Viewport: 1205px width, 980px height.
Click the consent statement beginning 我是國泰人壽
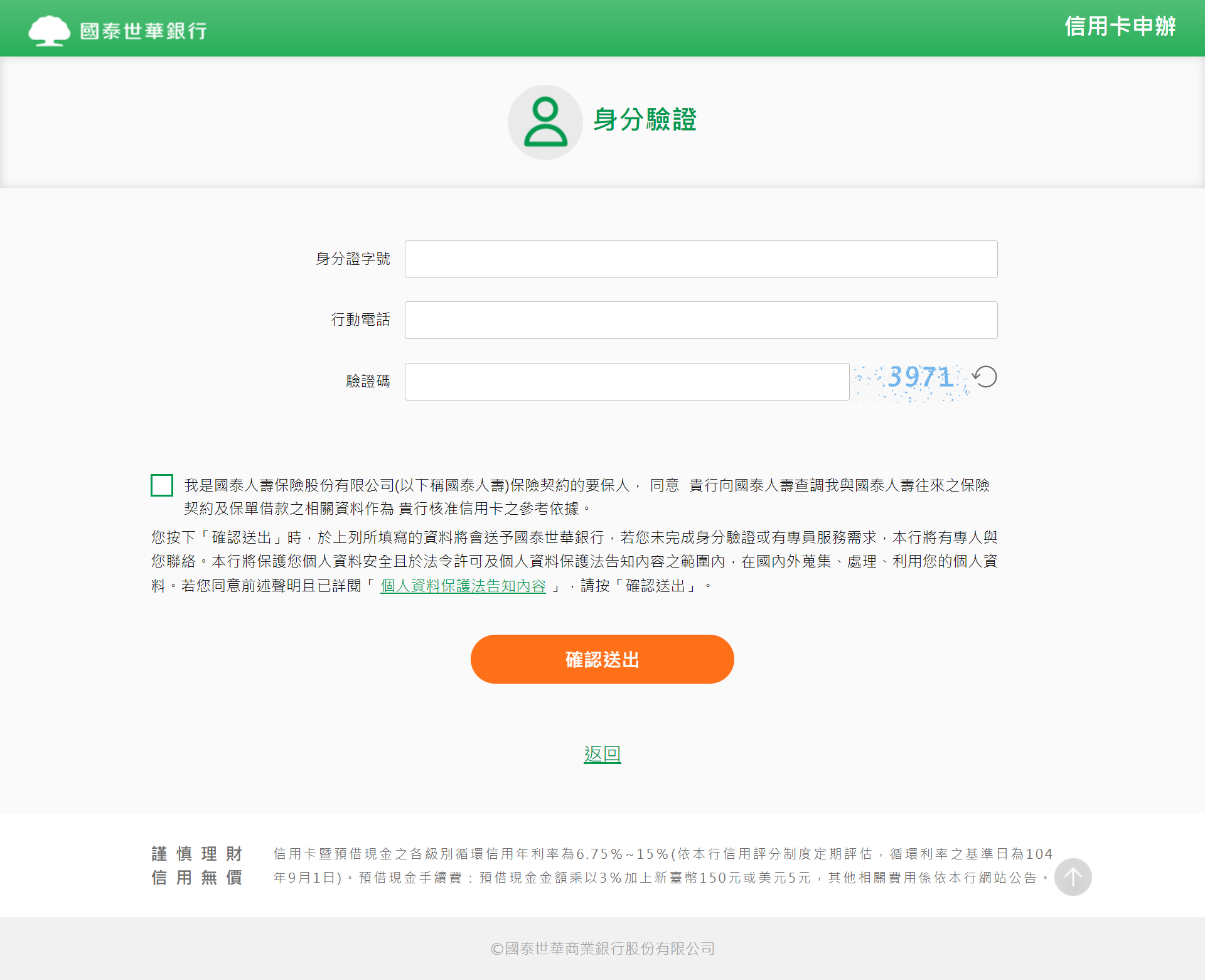coord(587,497)
